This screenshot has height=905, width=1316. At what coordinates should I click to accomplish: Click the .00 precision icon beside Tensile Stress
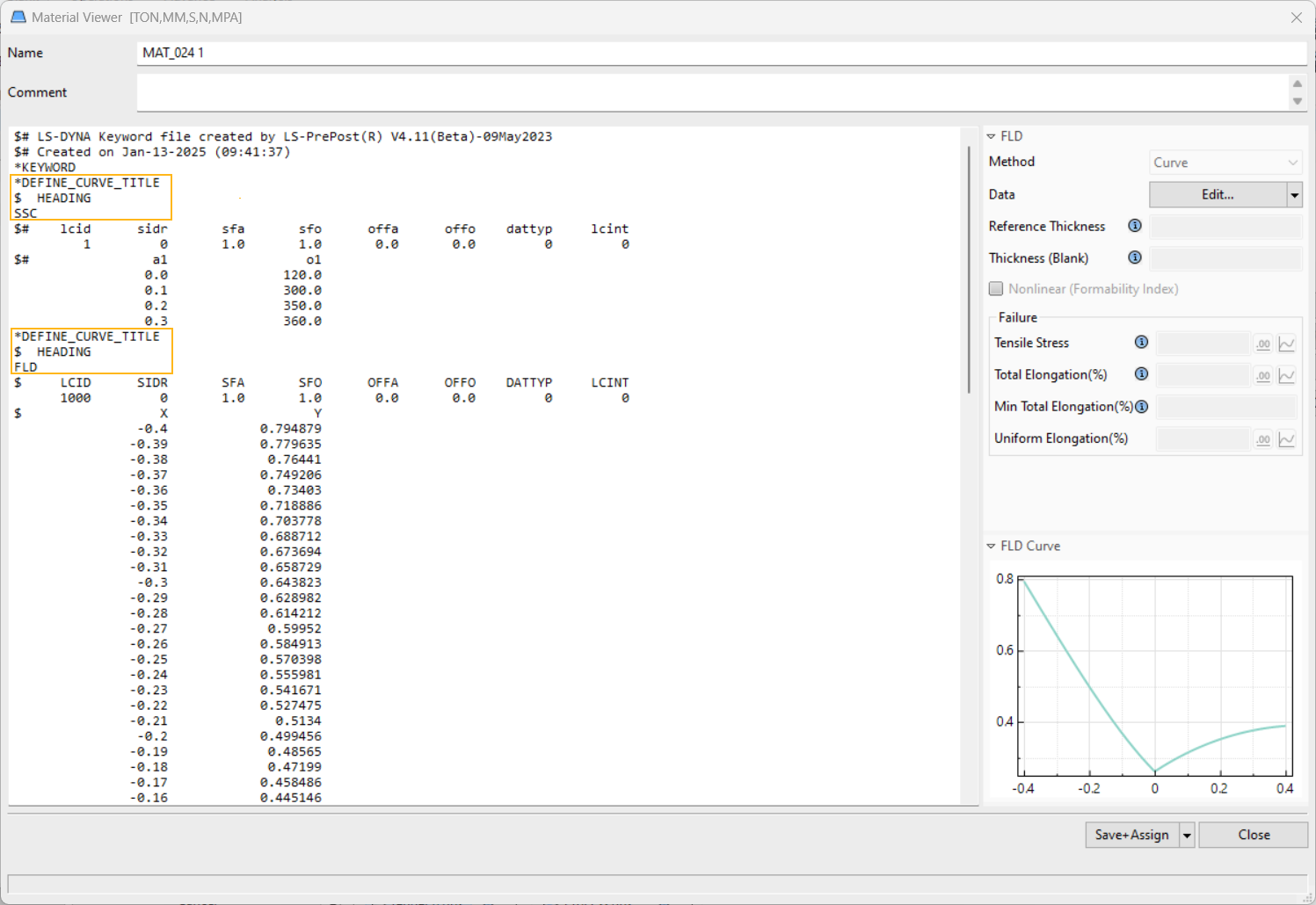point(1262,343)
